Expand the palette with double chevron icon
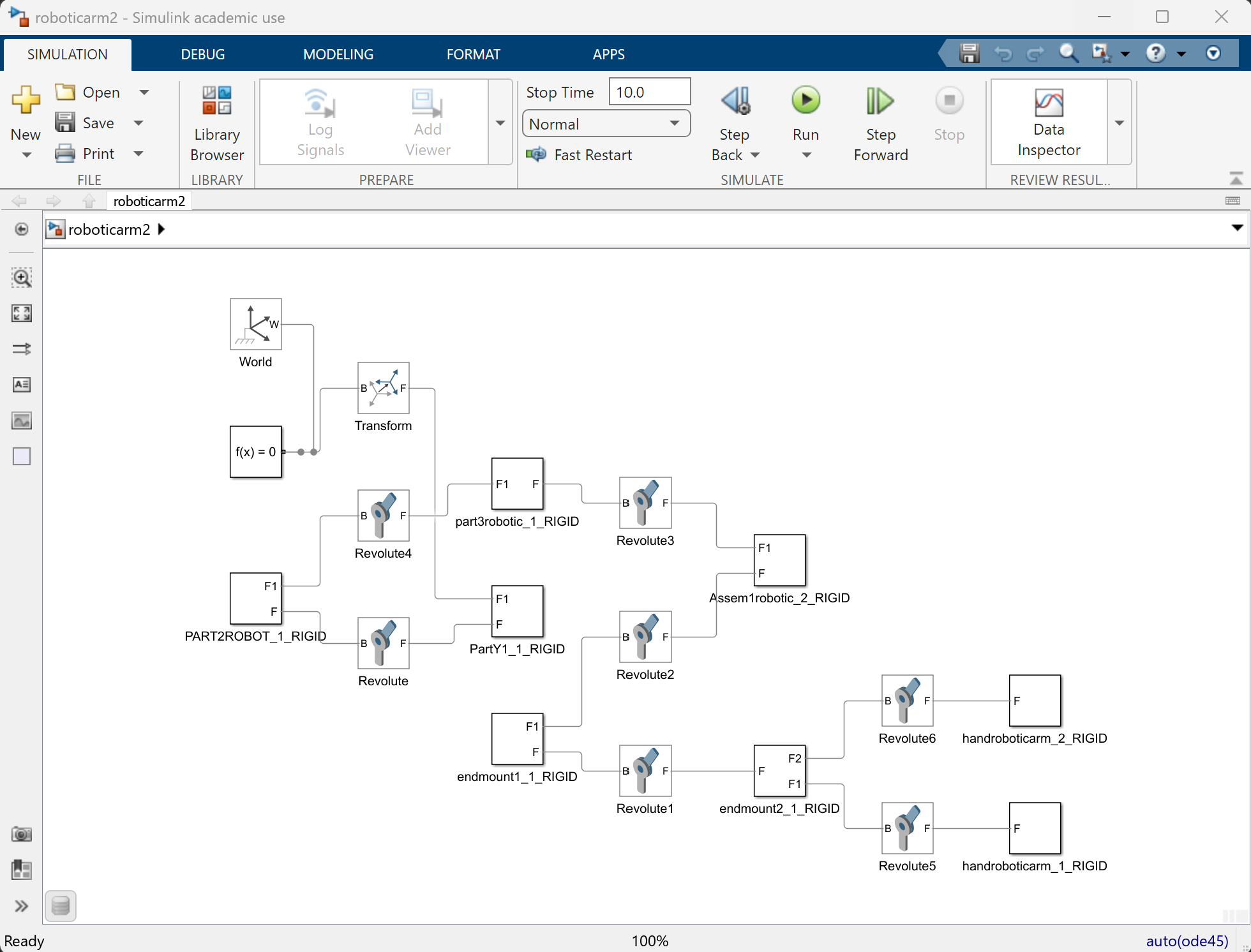The image size is (1251, 952). pos(22,906)
